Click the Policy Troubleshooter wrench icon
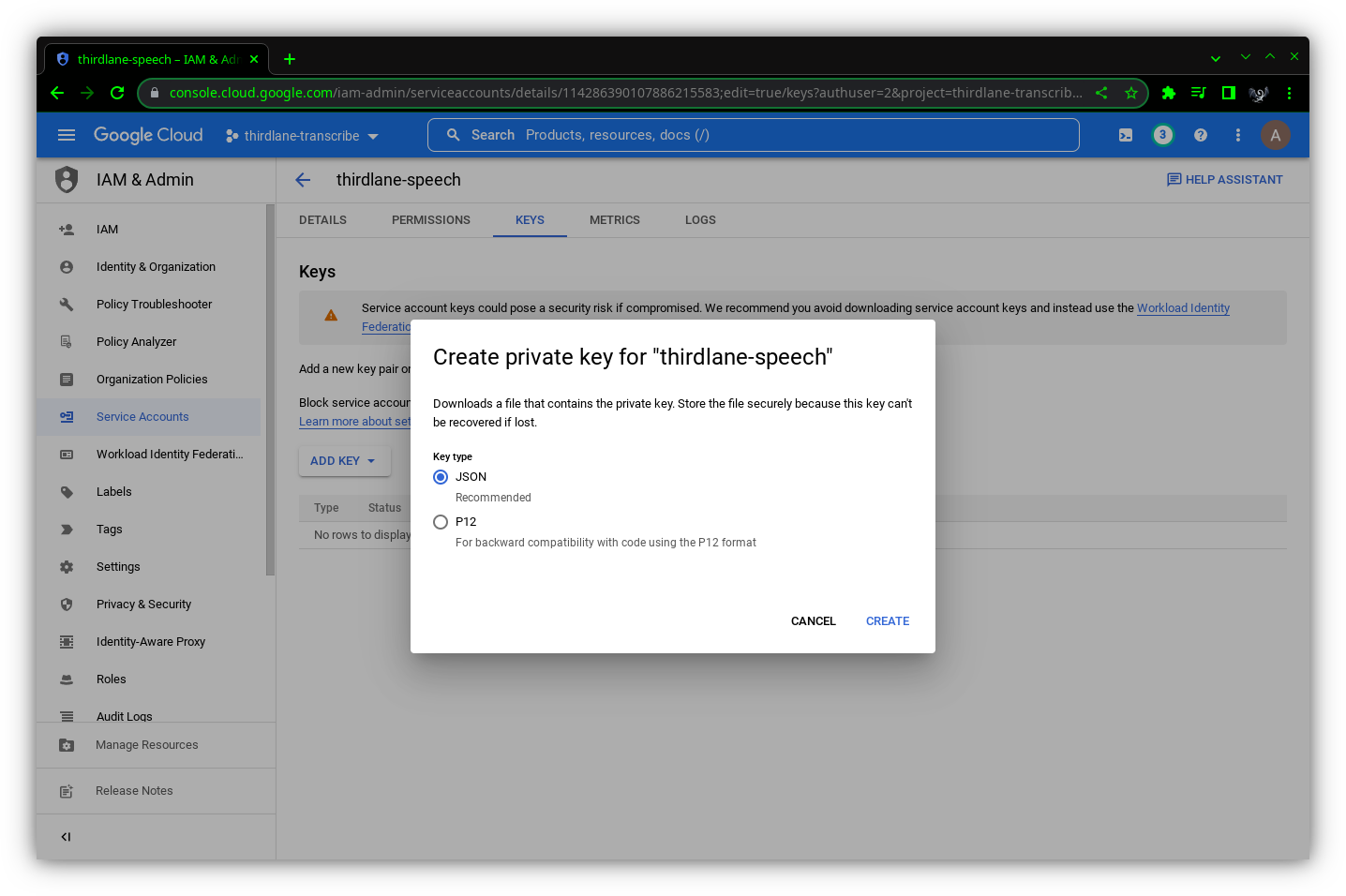This screenshot has height=896, width=1346. [x=67, y=305]
